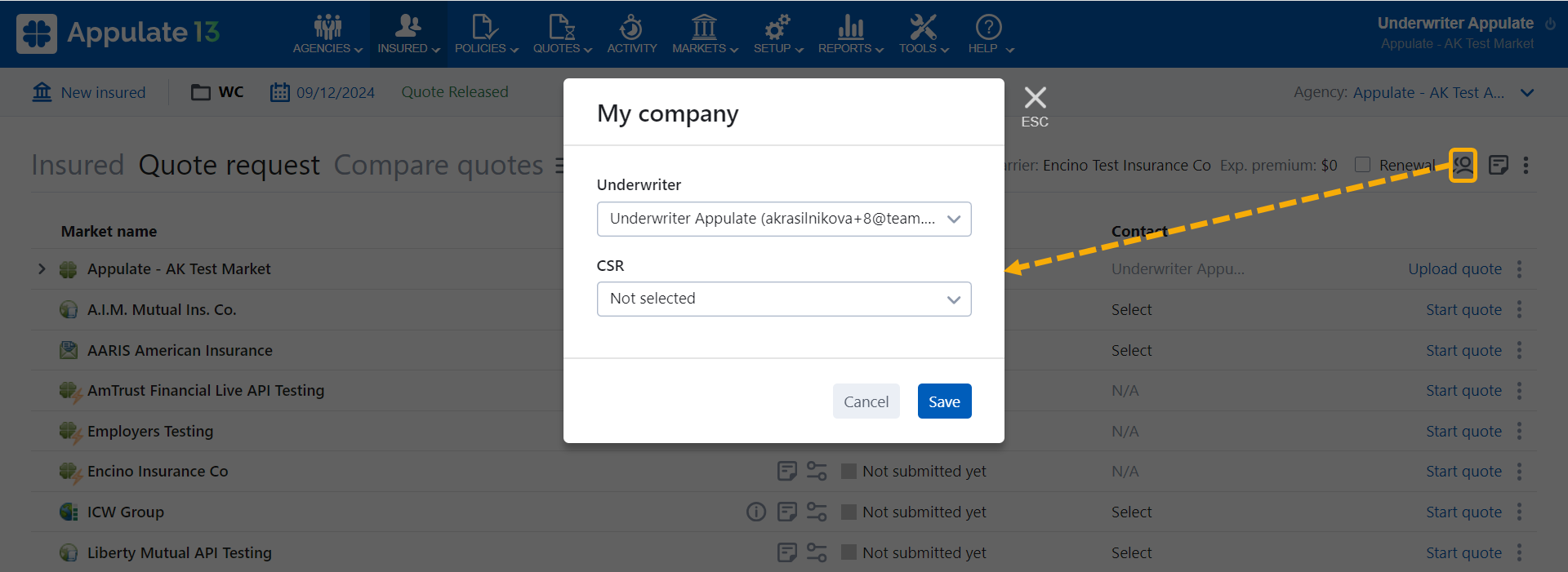Image resolution: width=1568 pixels, height=572 pixels.
Task: Check the Encino Insurance Co submission box
Action: tap(849, 472)
